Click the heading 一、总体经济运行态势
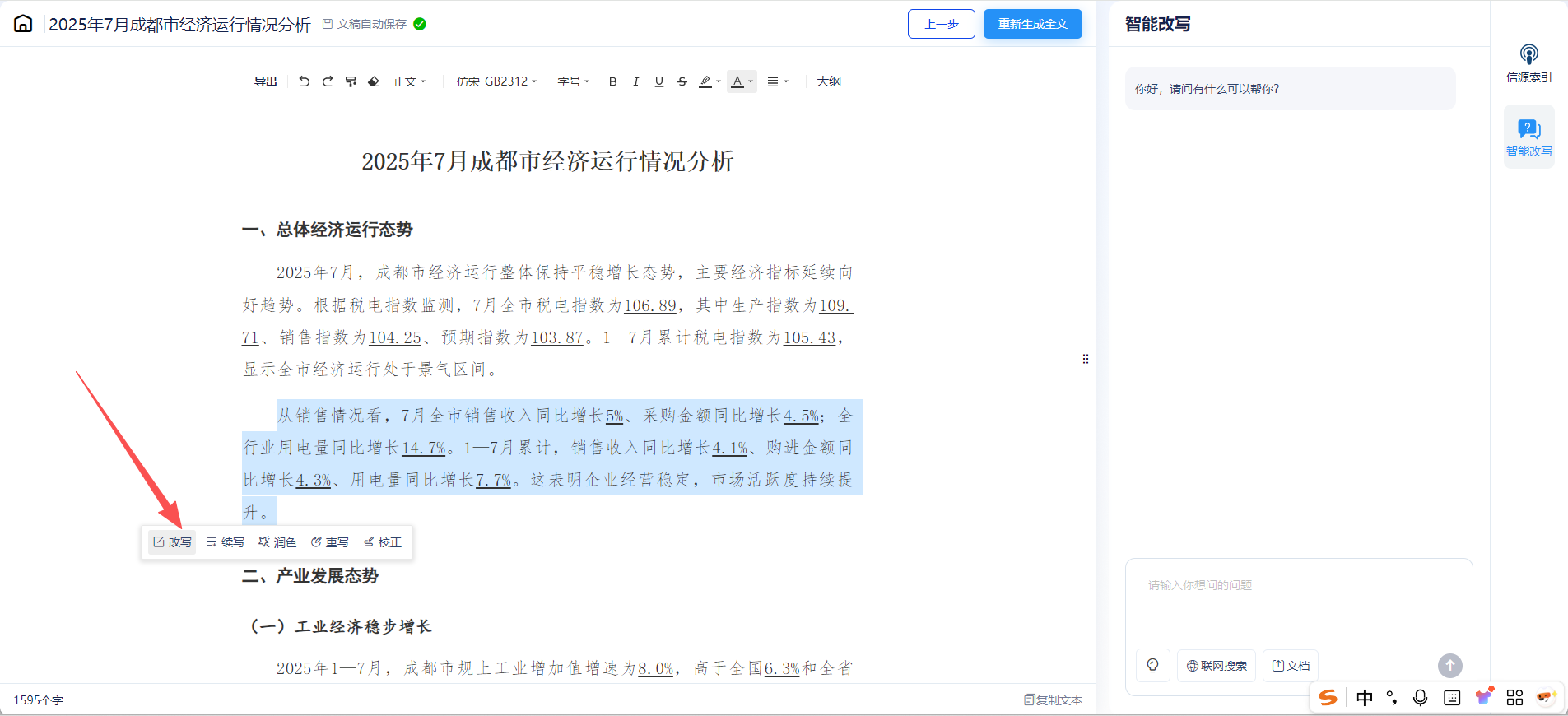The width and height of the screenshot is (1568, 716). click(x=328, y=230)
